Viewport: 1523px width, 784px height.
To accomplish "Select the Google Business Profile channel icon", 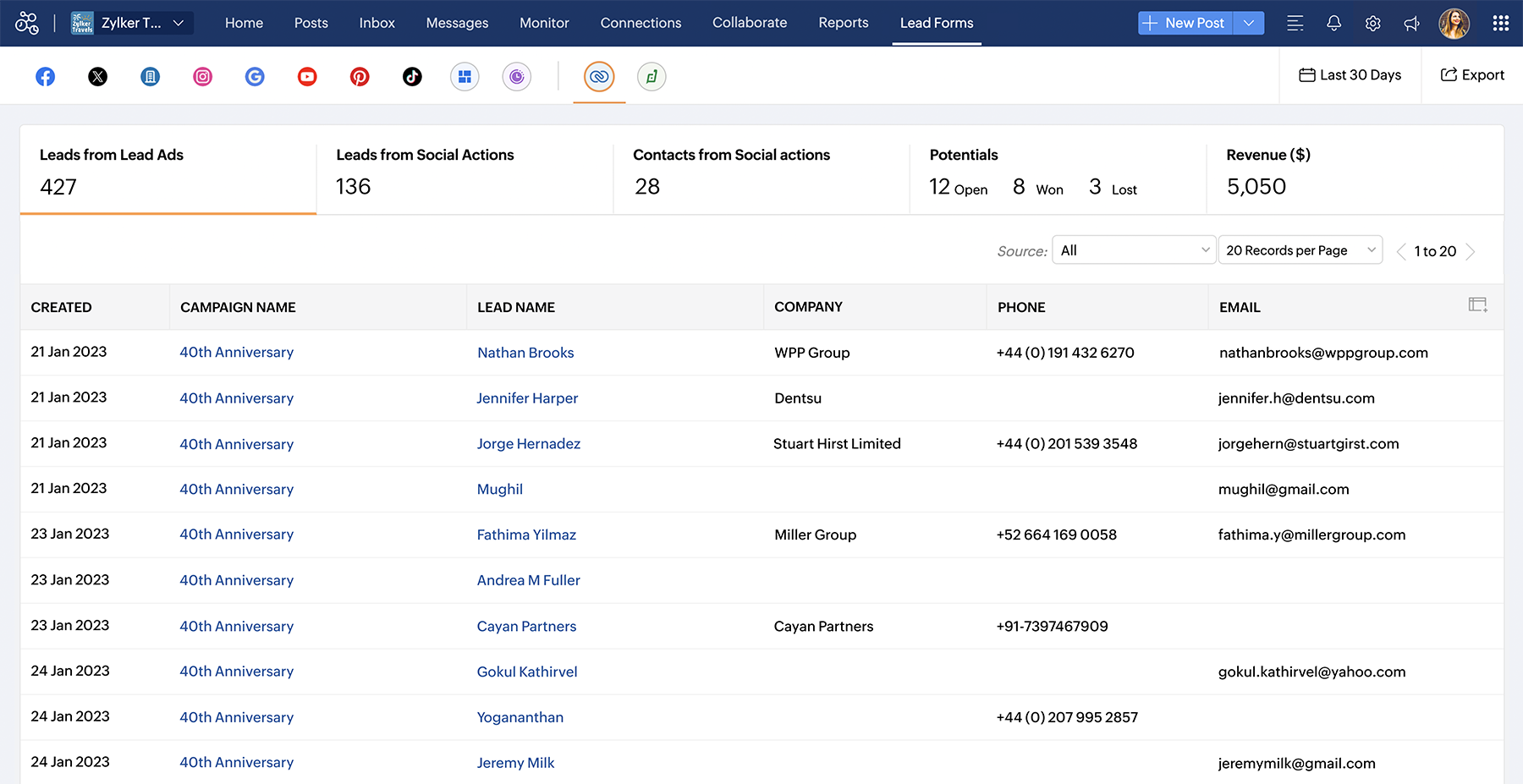I will pyautogui.click(x=151, y=77).
